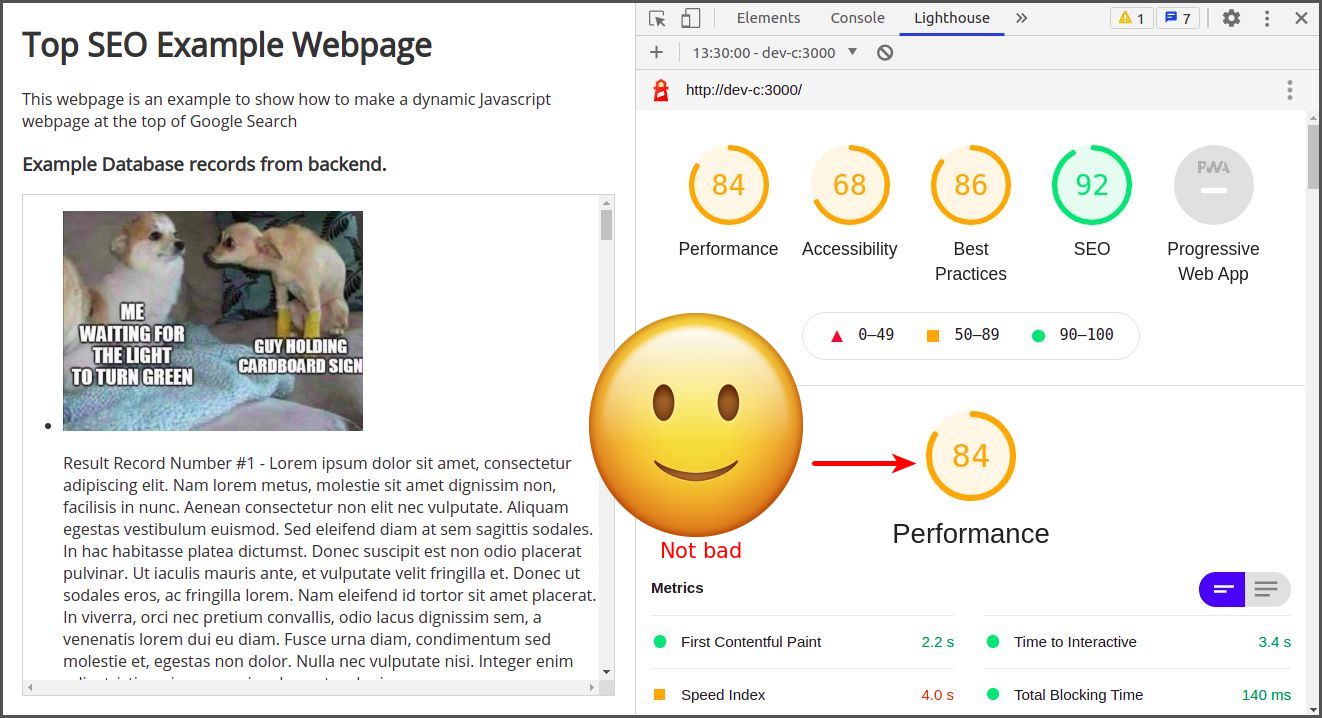Clear all Lighthouse reports with block icon
Screen dimensions: 1322x718
(x=884, y=53)
